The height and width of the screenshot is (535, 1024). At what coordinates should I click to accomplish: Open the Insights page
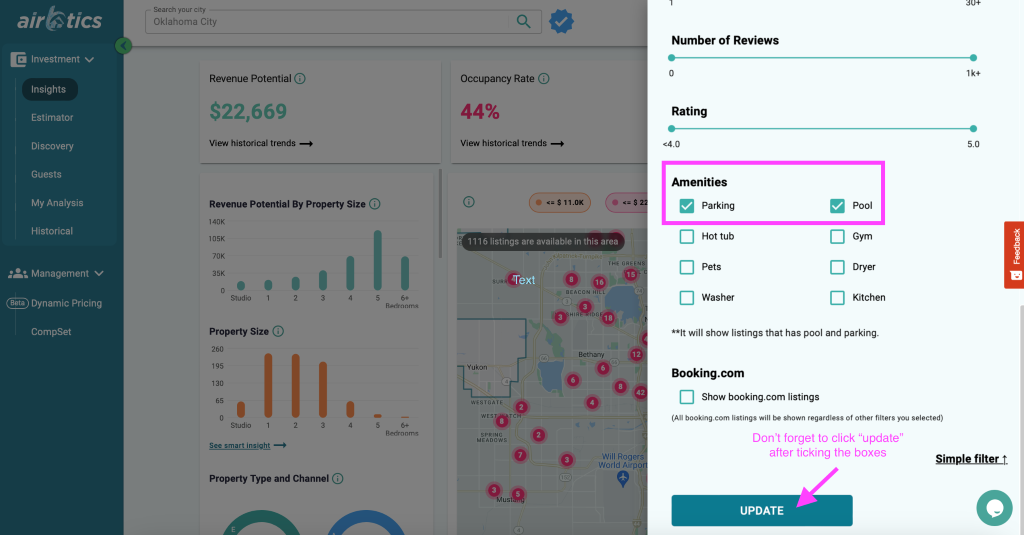[49, 89]
